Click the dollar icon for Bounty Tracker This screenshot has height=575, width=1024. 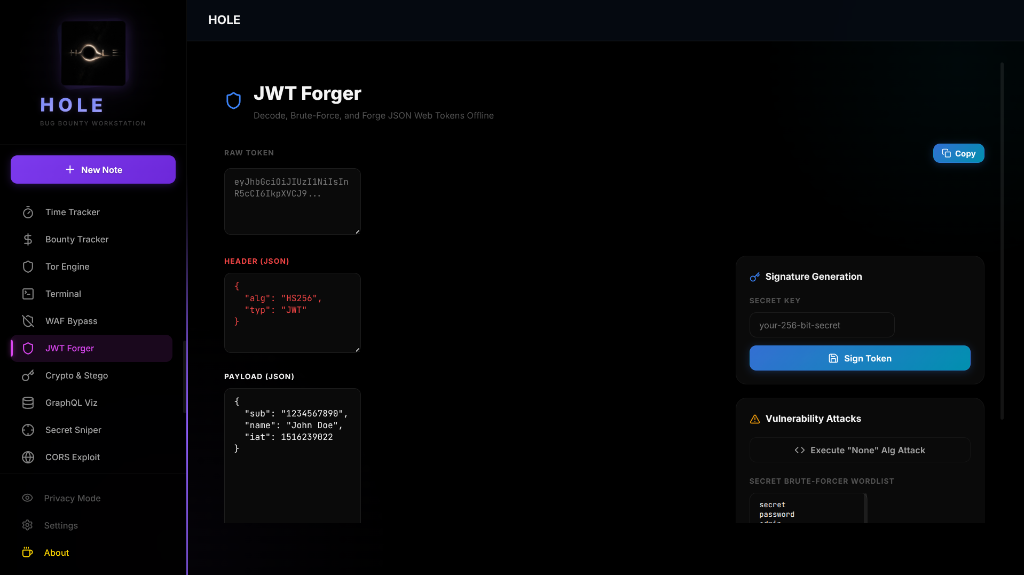click(28, 239)
